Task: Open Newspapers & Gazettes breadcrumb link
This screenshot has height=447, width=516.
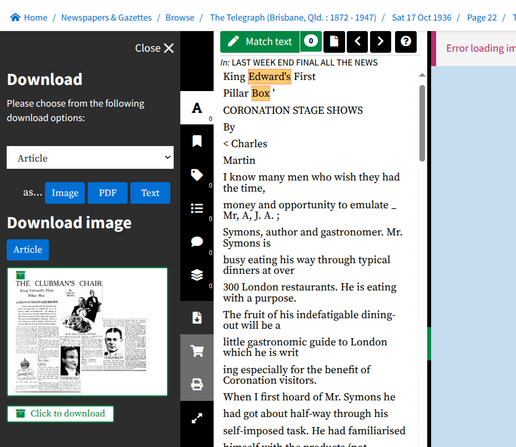Action: coord(106,18)
